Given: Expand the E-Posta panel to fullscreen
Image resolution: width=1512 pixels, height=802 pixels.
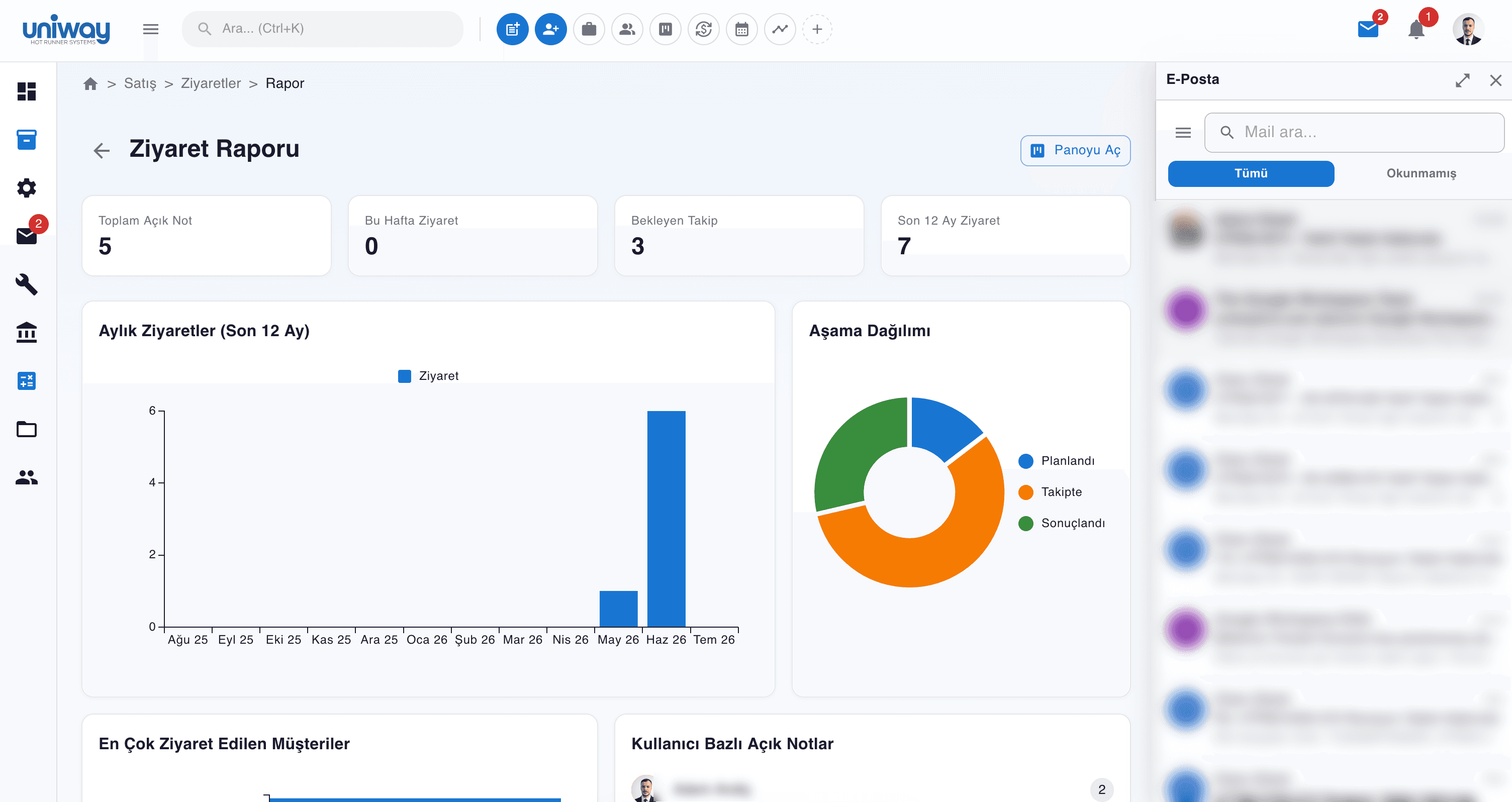Looking at the screenshot, I should click(1462, 80).
